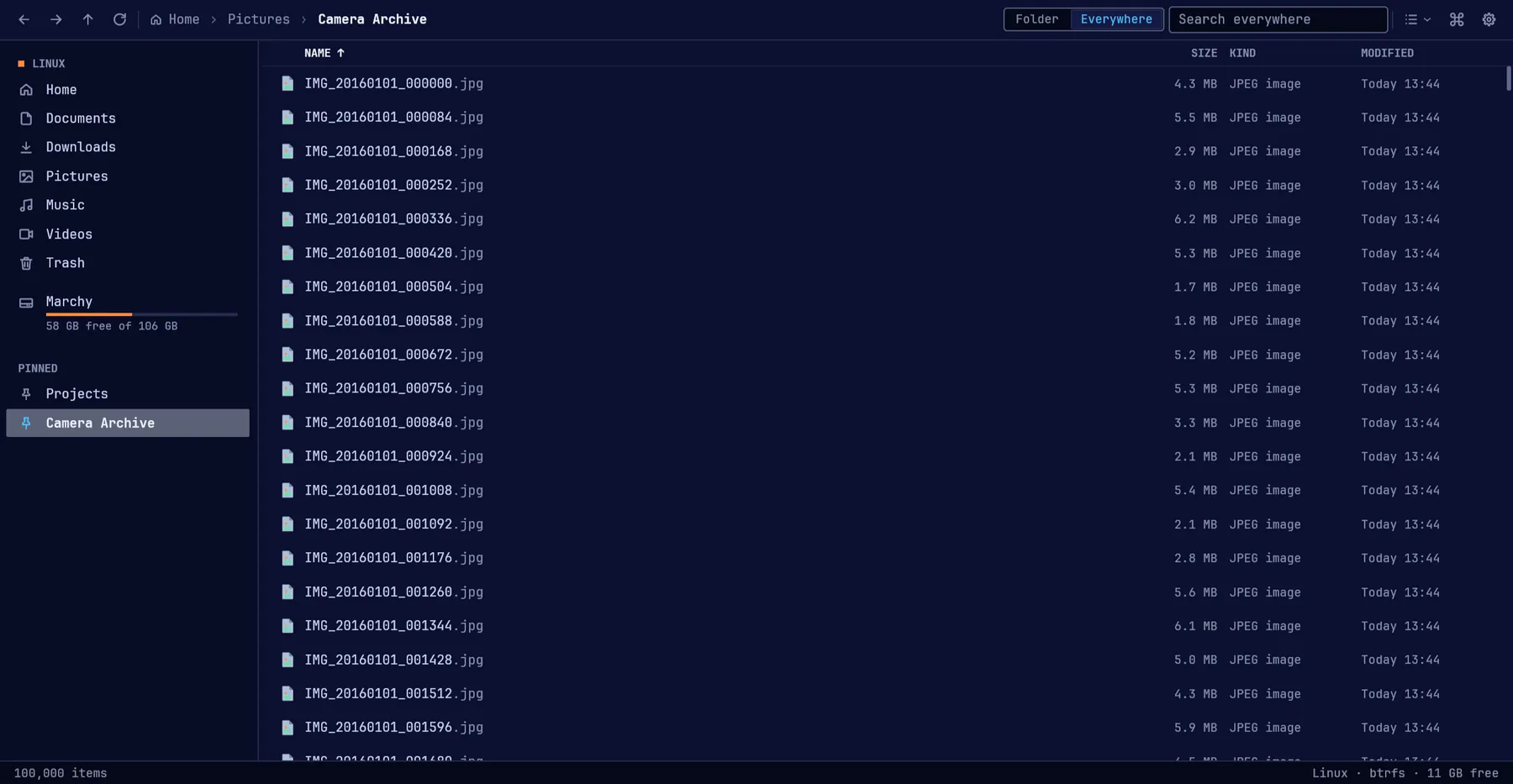Open the settings gear
Viewport: 1513px width, 784px height.
coord(1489,19)
